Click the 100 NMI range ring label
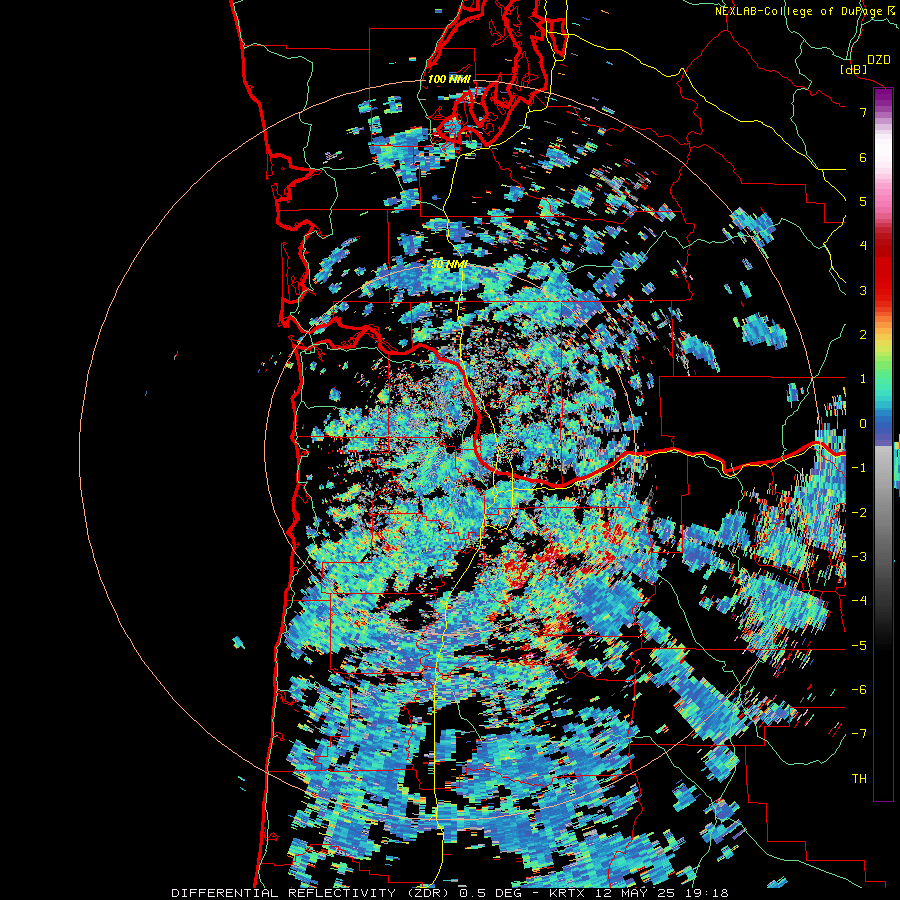The height and width of the screenshot is (900, 900). (x=449, y=79)
